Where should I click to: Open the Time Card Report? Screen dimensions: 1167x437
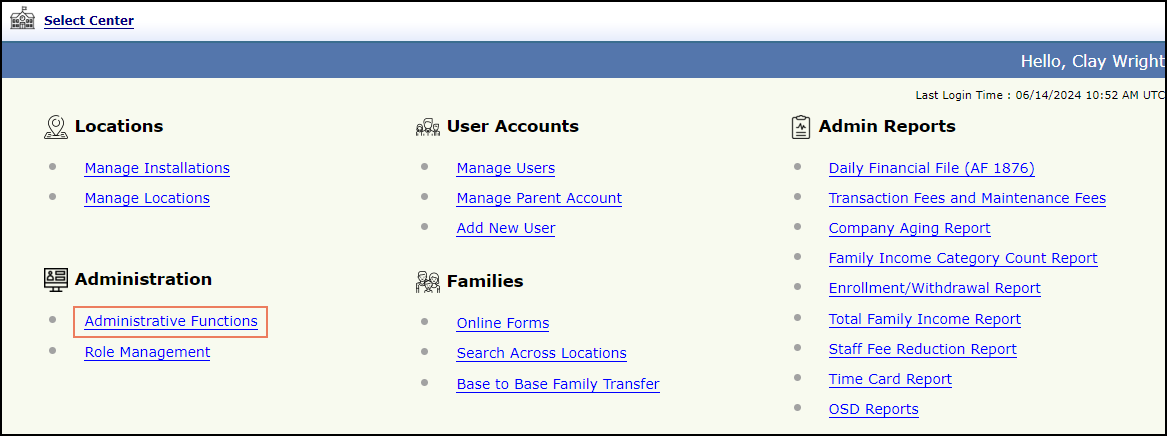coord(890,379)
